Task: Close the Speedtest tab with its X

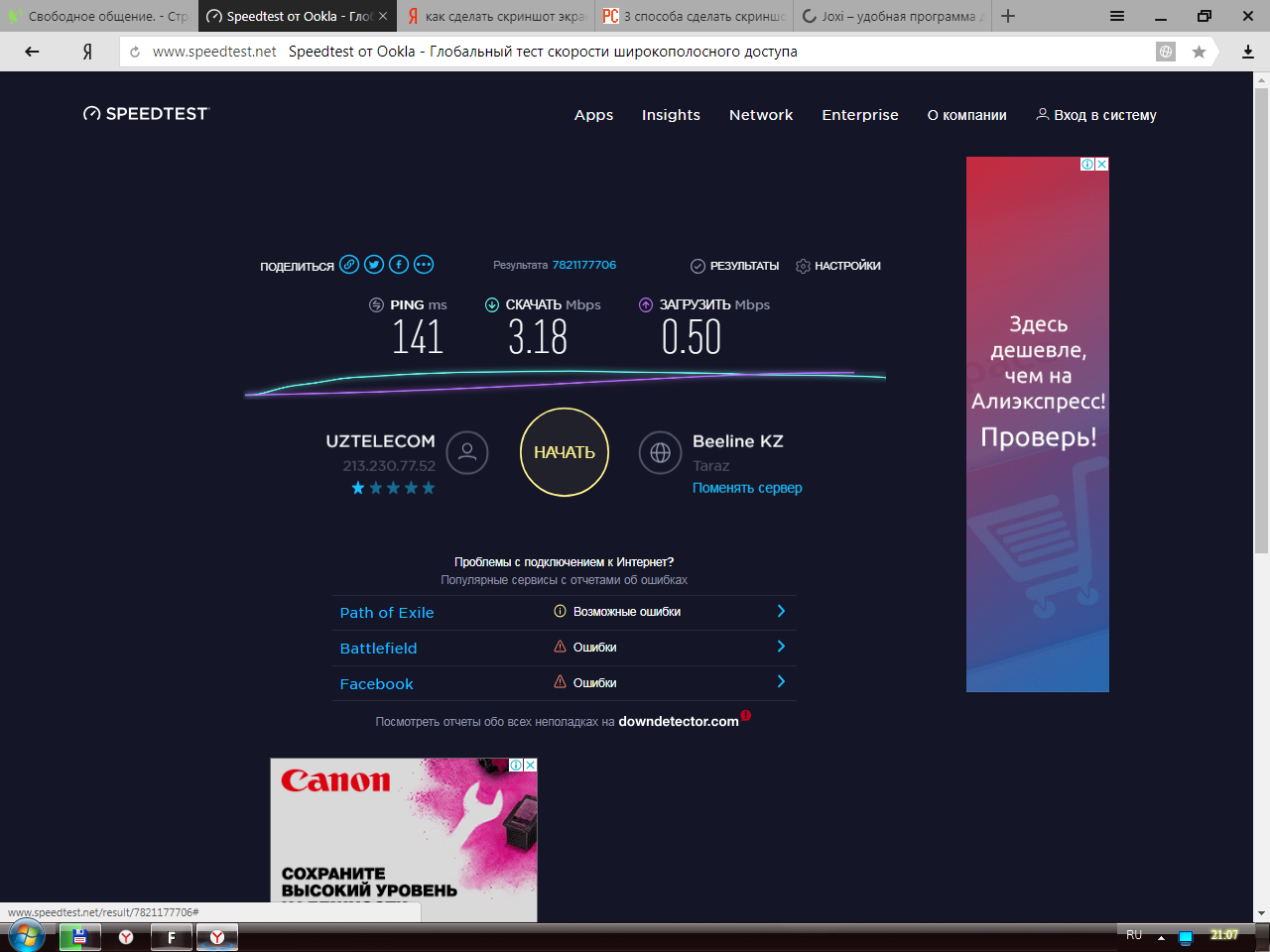Action: click(383, 16)
